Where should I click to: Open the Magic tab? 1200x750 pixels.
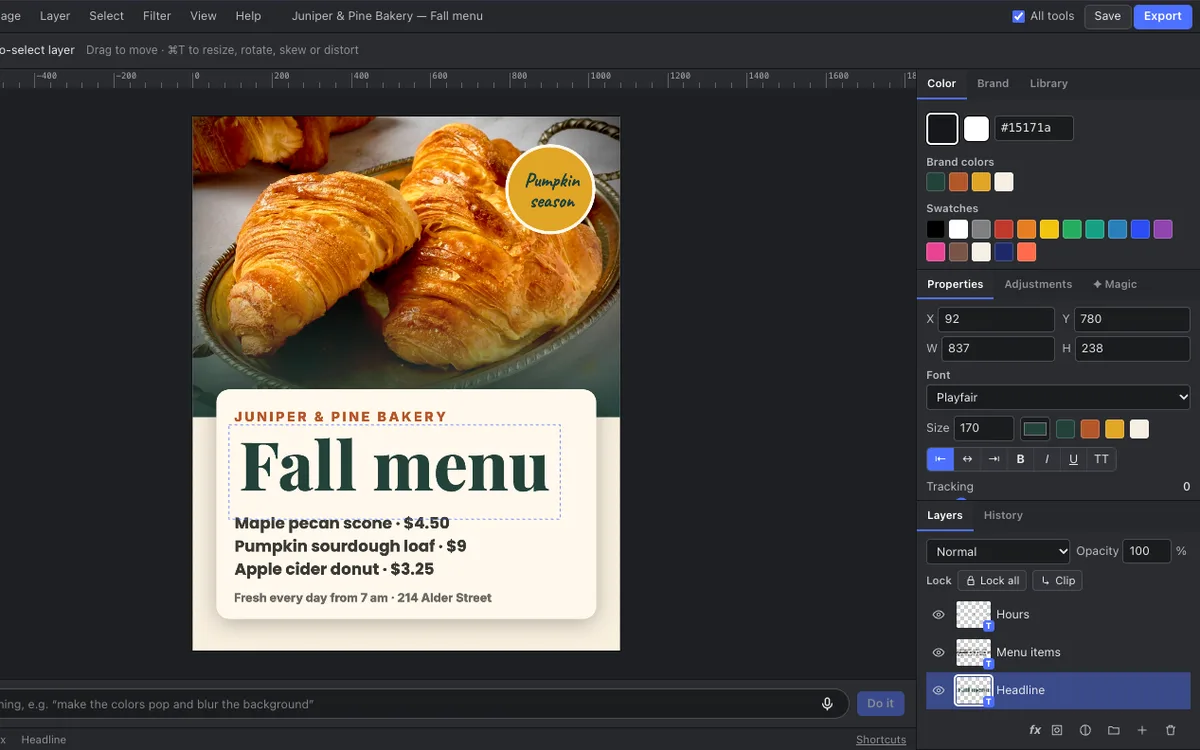pyautogui.click(x=1114, y=284)
